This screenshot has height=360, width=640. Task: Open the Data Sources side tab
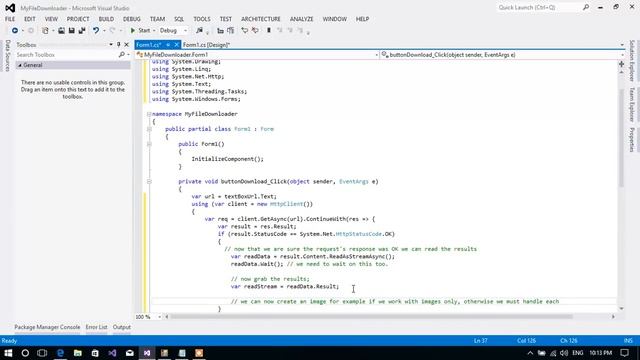[7, 56]
